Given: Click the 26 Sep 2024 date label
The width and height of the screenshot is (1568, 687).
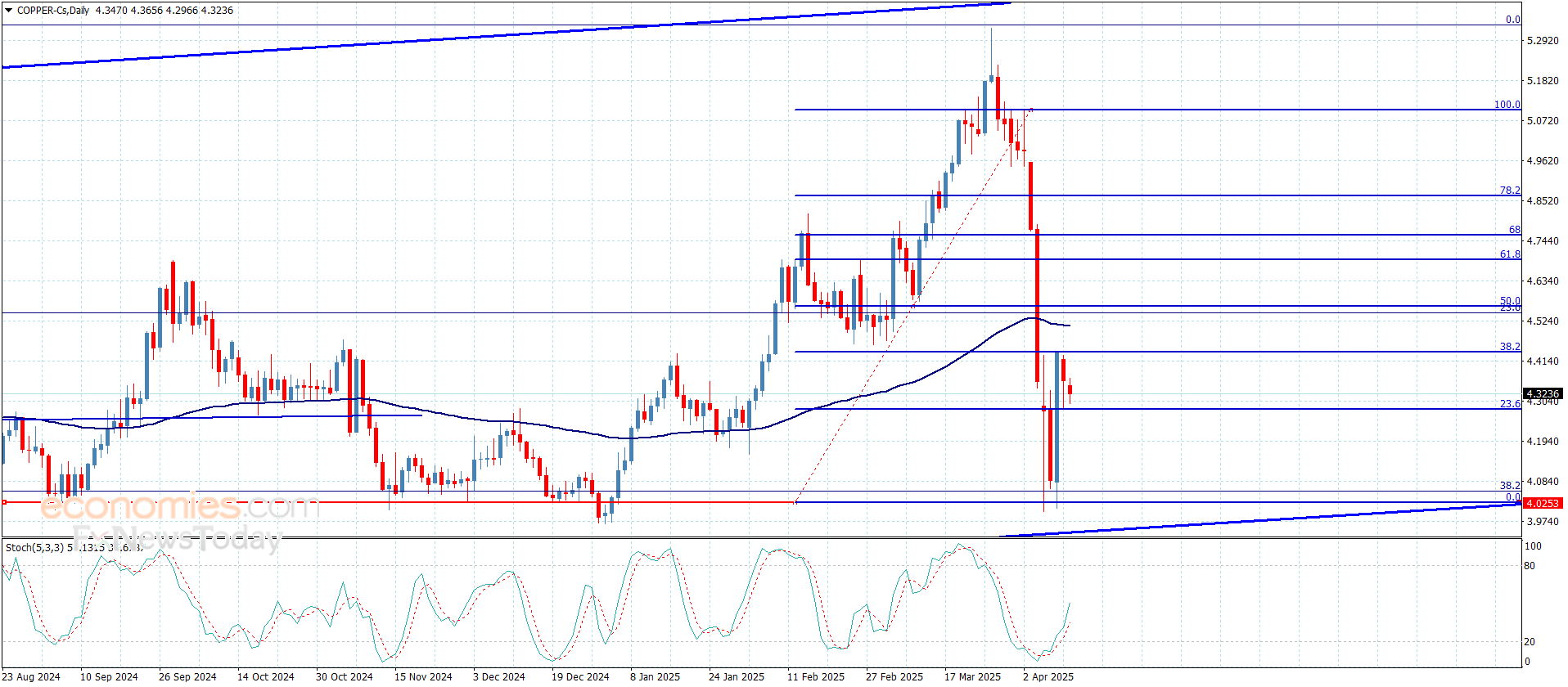Looking at the screenshot, I should click(x=187, y=677).
